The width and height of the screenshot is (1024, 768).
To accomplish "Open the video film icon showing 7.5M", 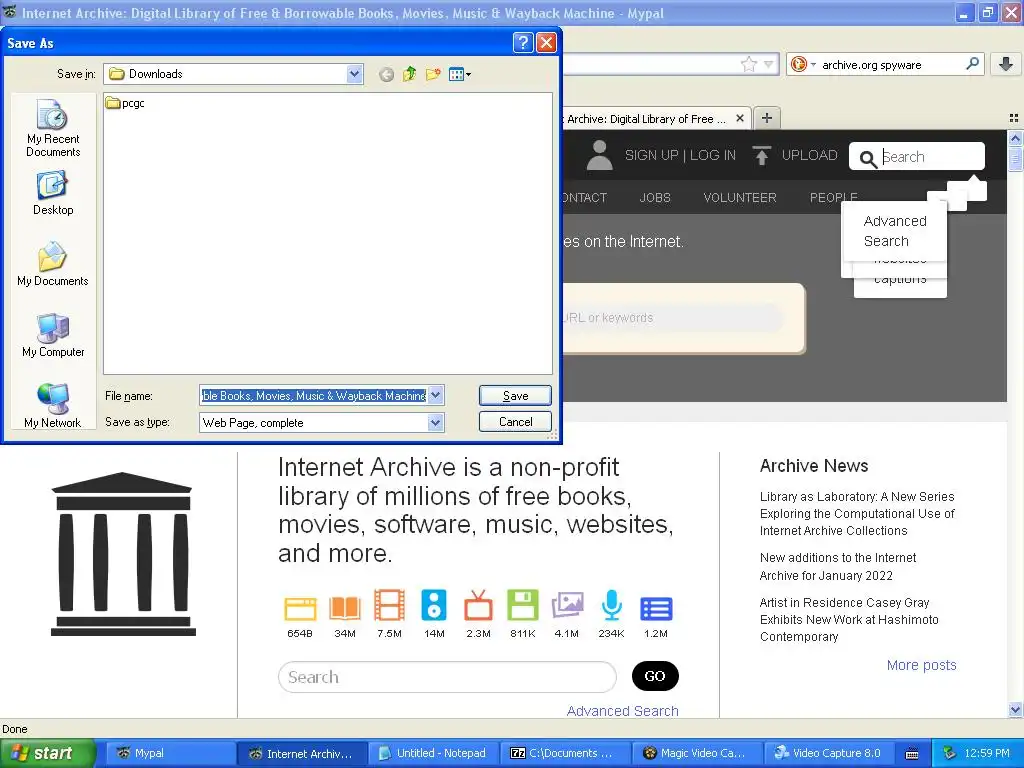I will [389, 605].
